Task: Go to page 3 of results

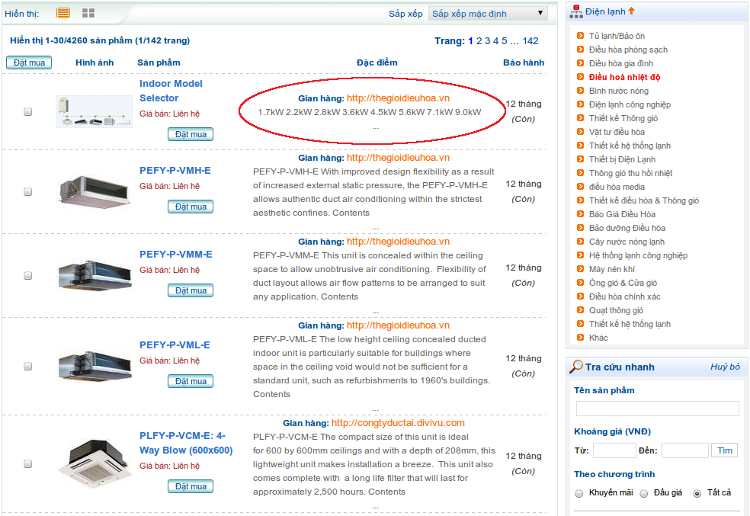Action: (x=487, y=41)
